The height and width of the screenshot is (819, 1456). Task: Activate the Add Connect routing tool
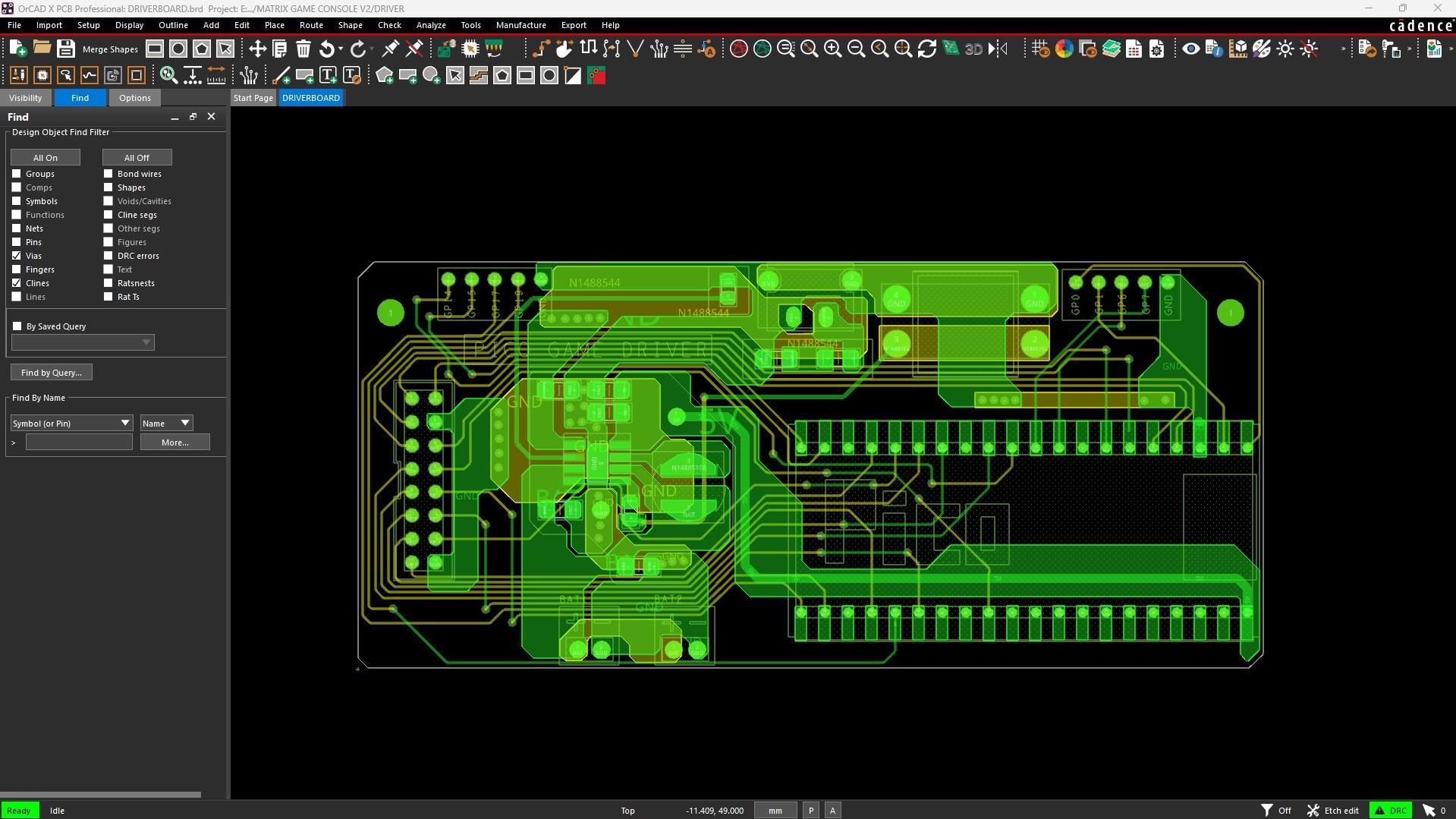click(541, 49)
